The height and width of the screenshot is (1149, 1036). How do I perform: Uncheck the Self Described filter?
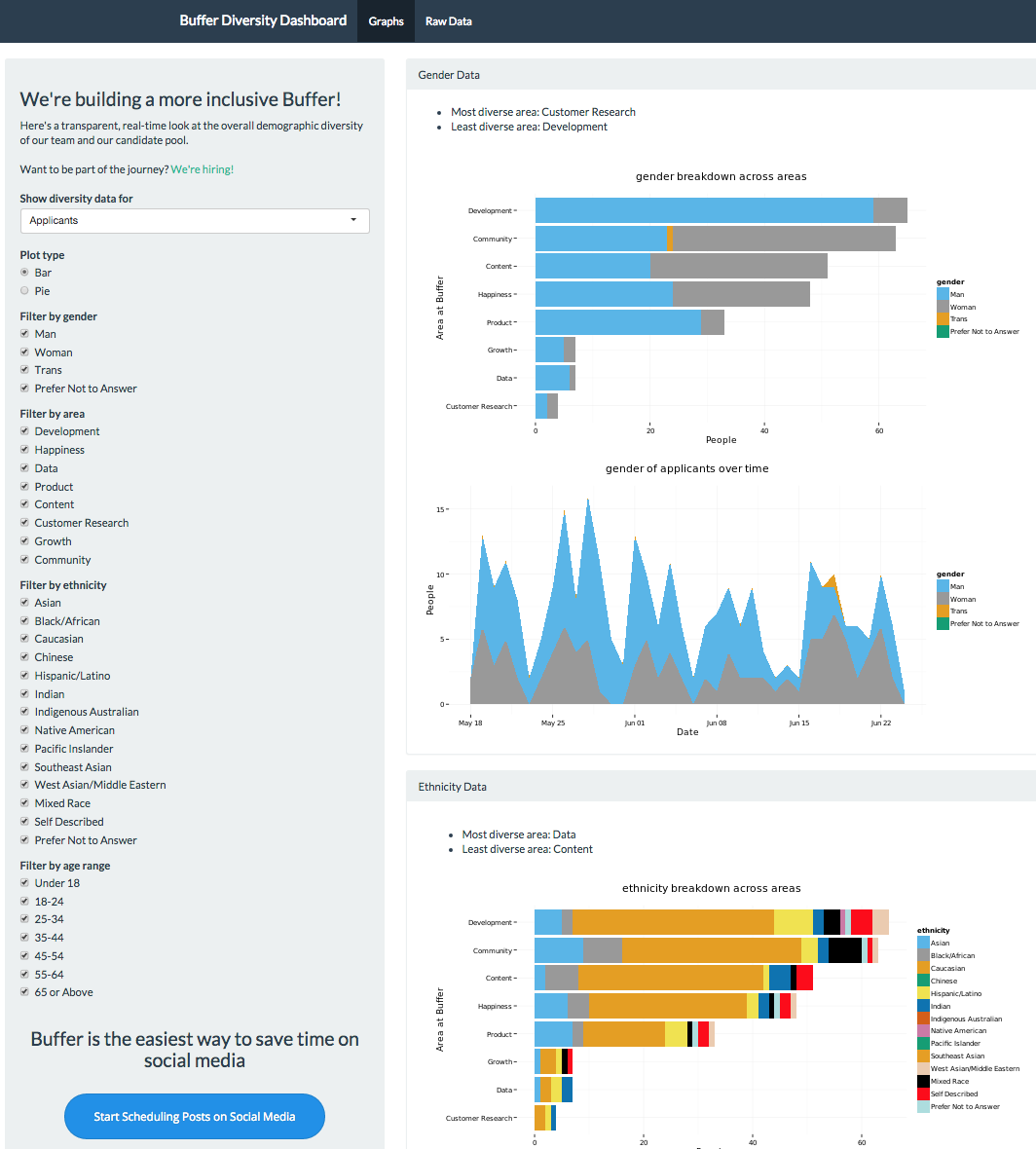(25, 822)
